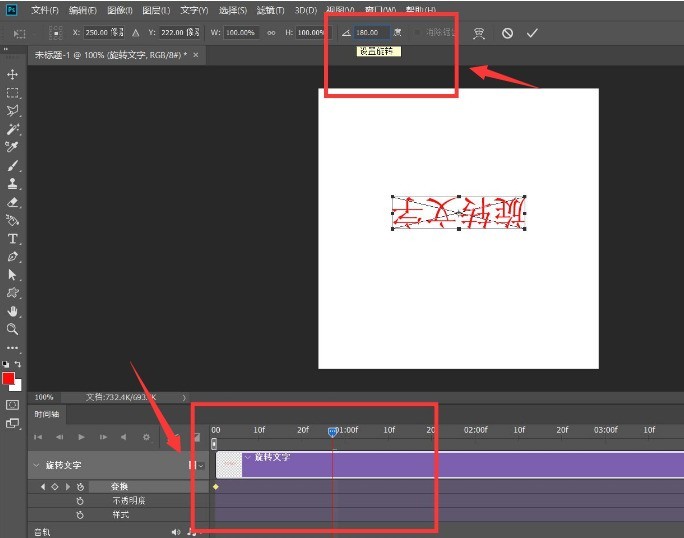Select the Path Selection tool
Screen dimensions: 684x538
tap(12, 275)
